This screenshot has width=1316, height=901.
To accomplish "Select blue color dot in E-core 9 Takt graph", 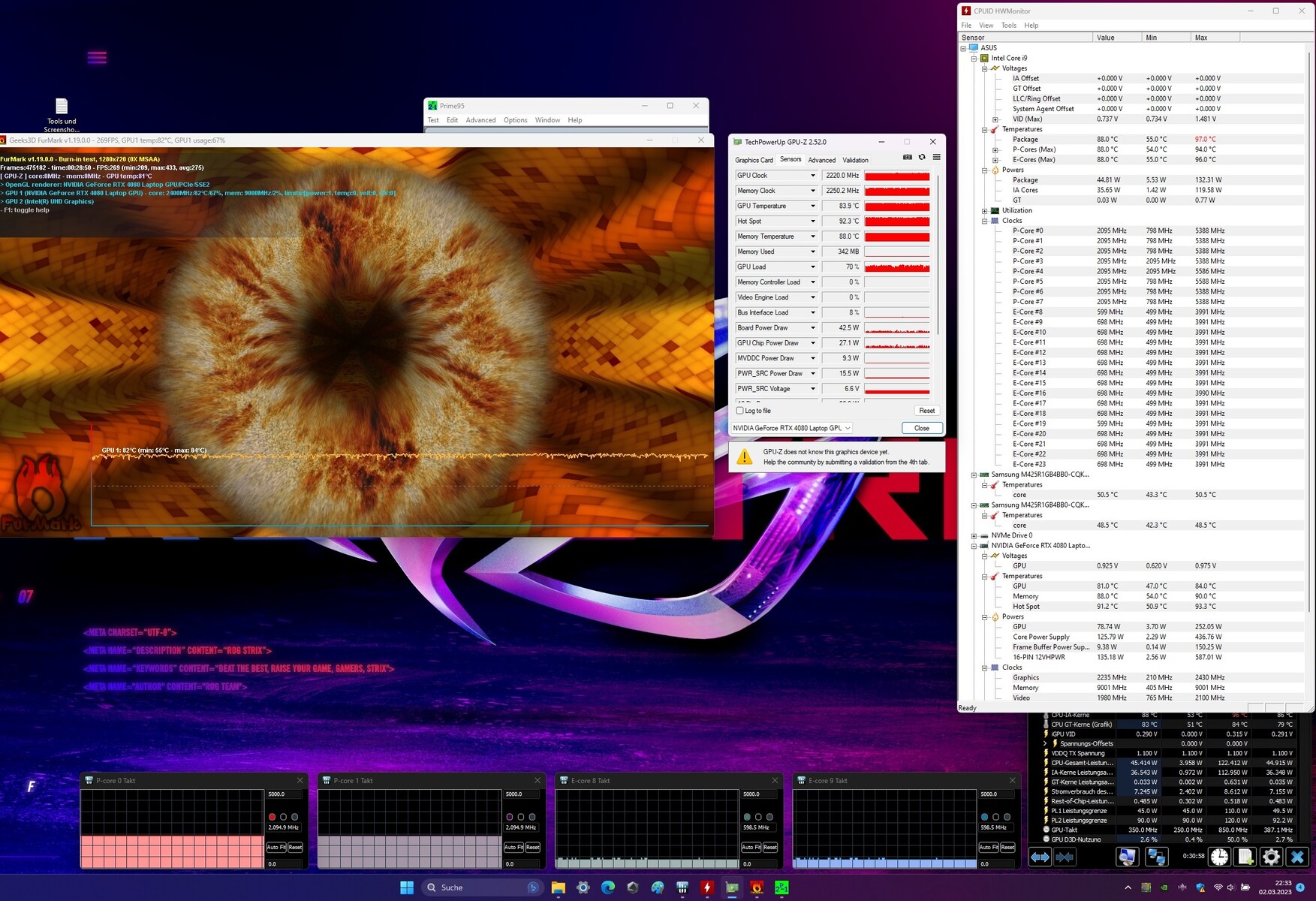I will (985, 817).
